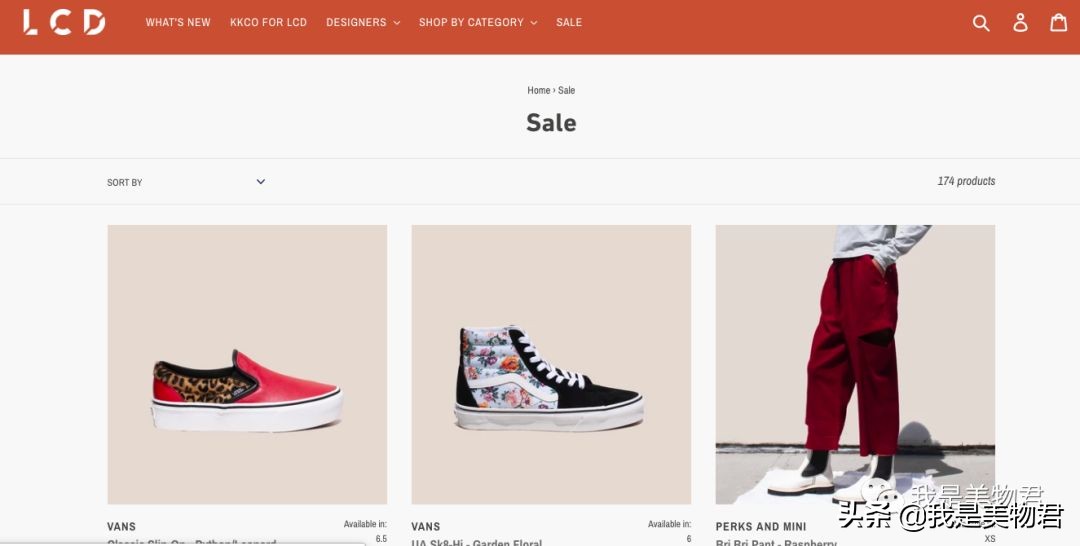Click the Sale breadcrumb link
This screenshot has height=546, width=1080.
(567, 90)
